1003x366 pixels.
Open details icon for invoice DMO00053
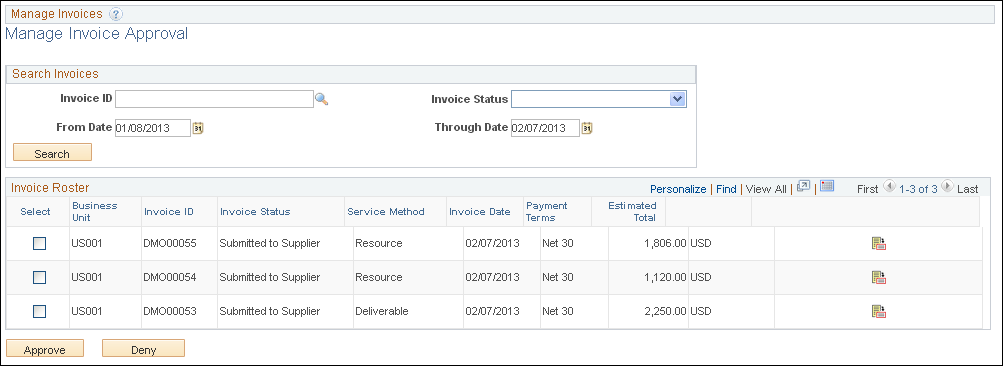coord(879,311)
